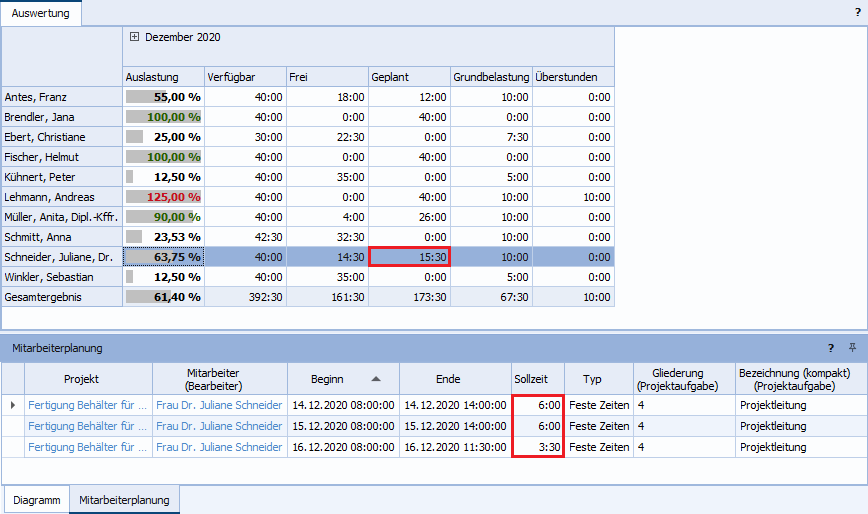Screen dimensions: 868x514
Task: Click the Typ column header
Action: pyautogui.click(x=593, y=379)
